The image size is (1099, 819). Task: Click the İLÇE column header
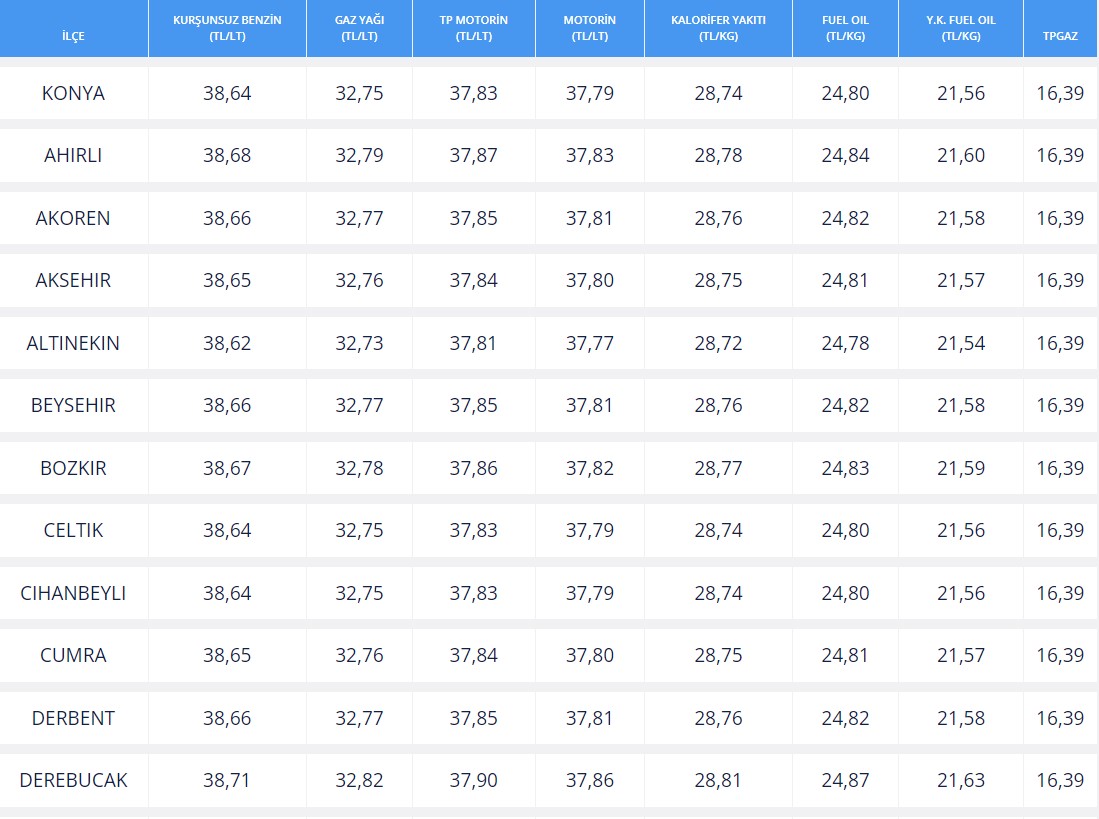tap(73, 36)
